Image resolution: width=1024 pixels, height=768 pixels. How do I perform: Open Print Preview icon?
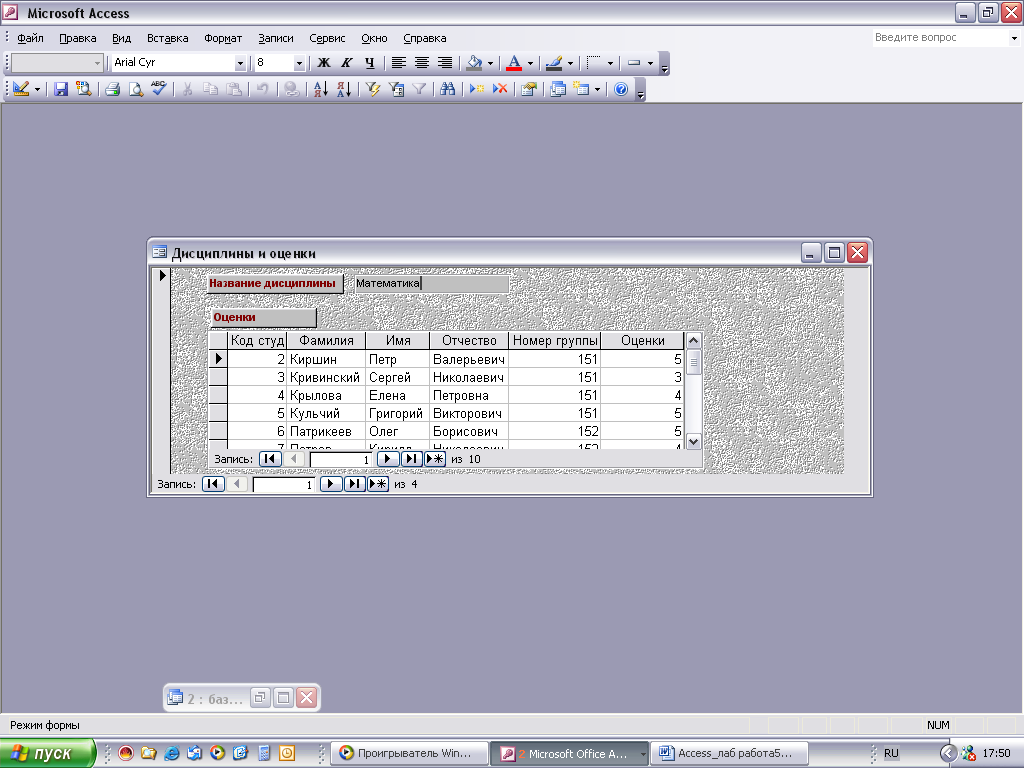[x=136, y=89]
